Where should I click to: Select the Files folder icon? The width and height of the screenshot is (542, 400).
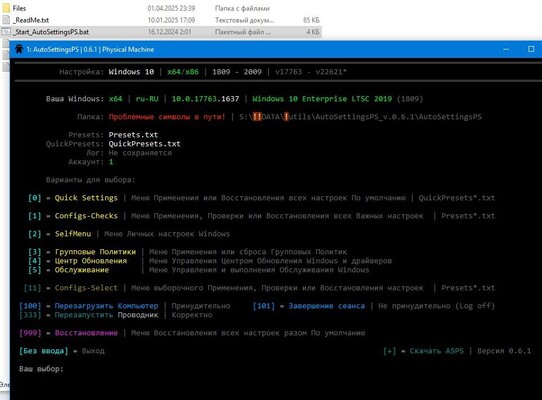pos(6,8)
